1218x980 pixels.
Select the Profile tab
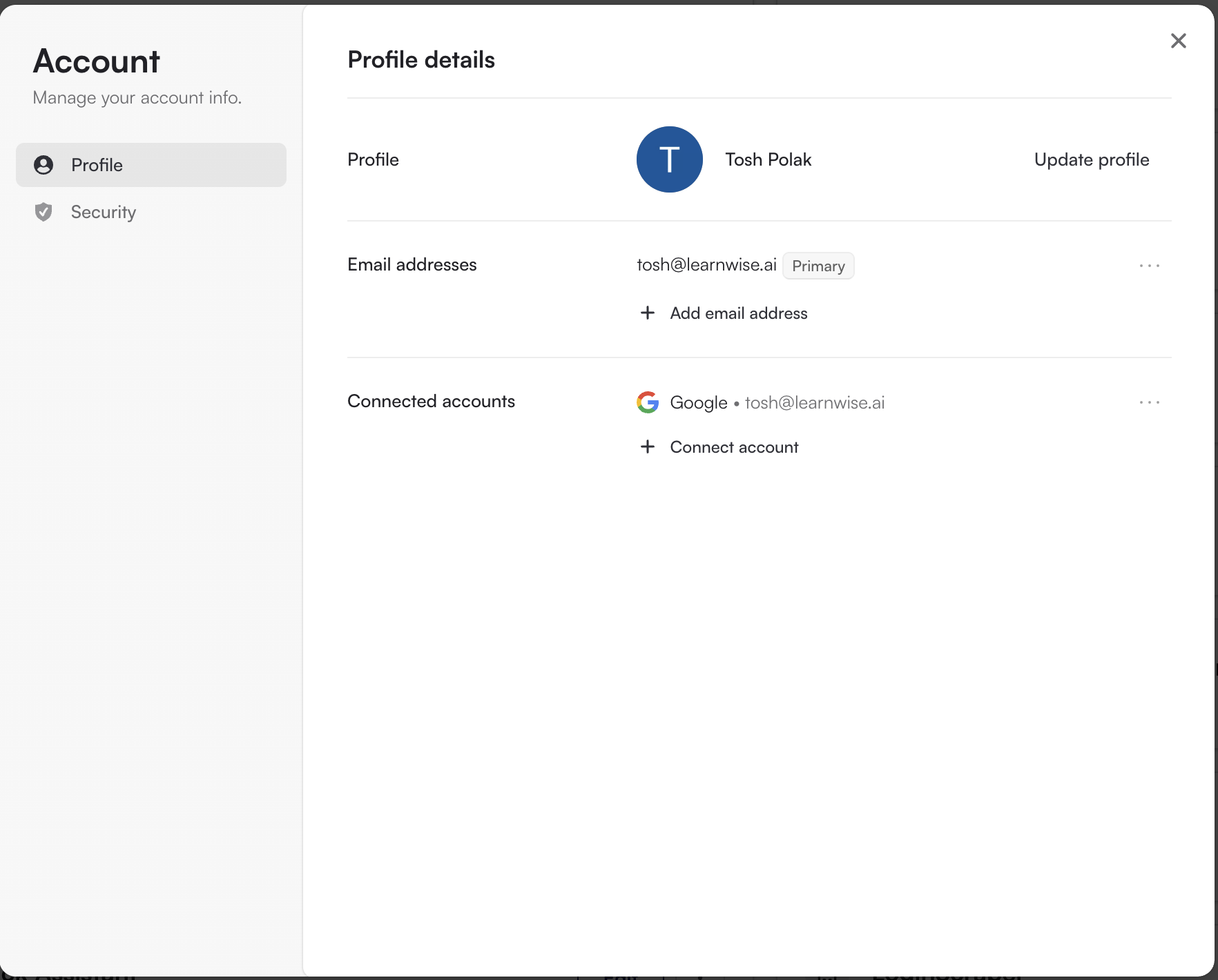coord(151,165)
